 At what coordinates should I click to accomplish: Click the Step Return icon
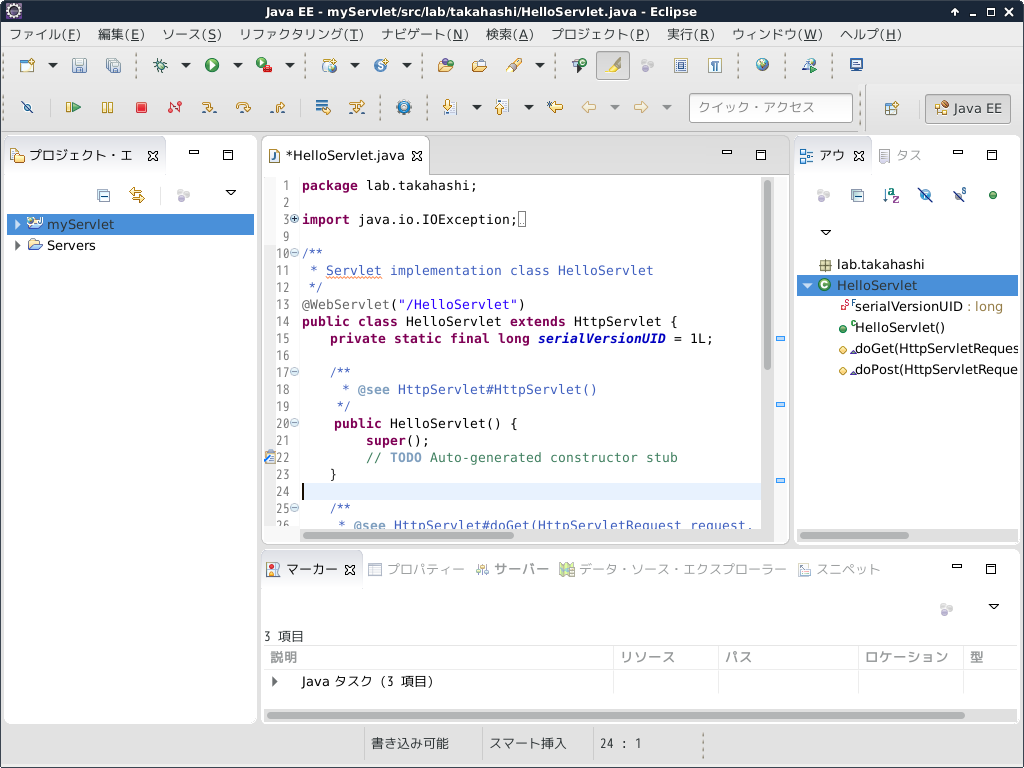click(x=278, y=107)
